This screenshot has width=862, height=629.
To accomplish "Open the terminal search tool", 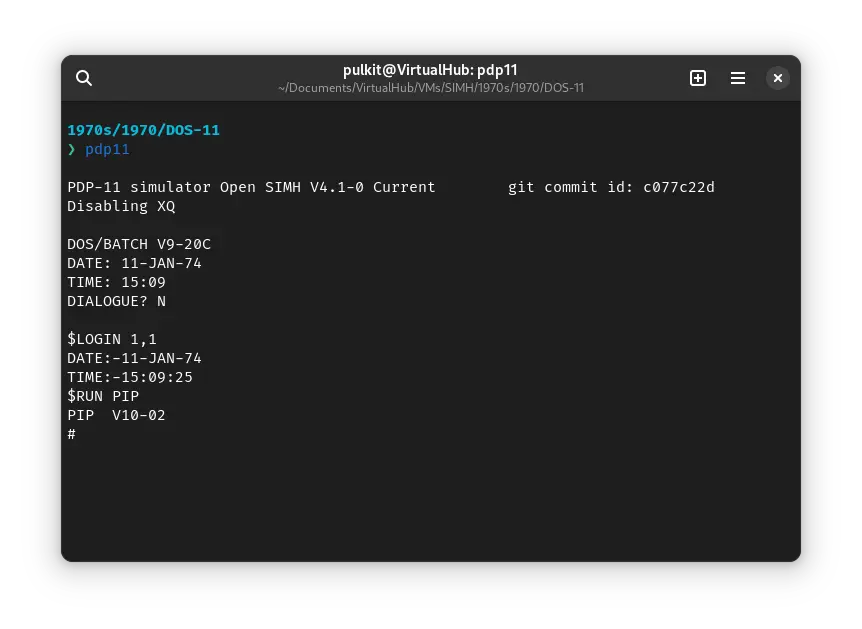I will [x=84, y=78].
